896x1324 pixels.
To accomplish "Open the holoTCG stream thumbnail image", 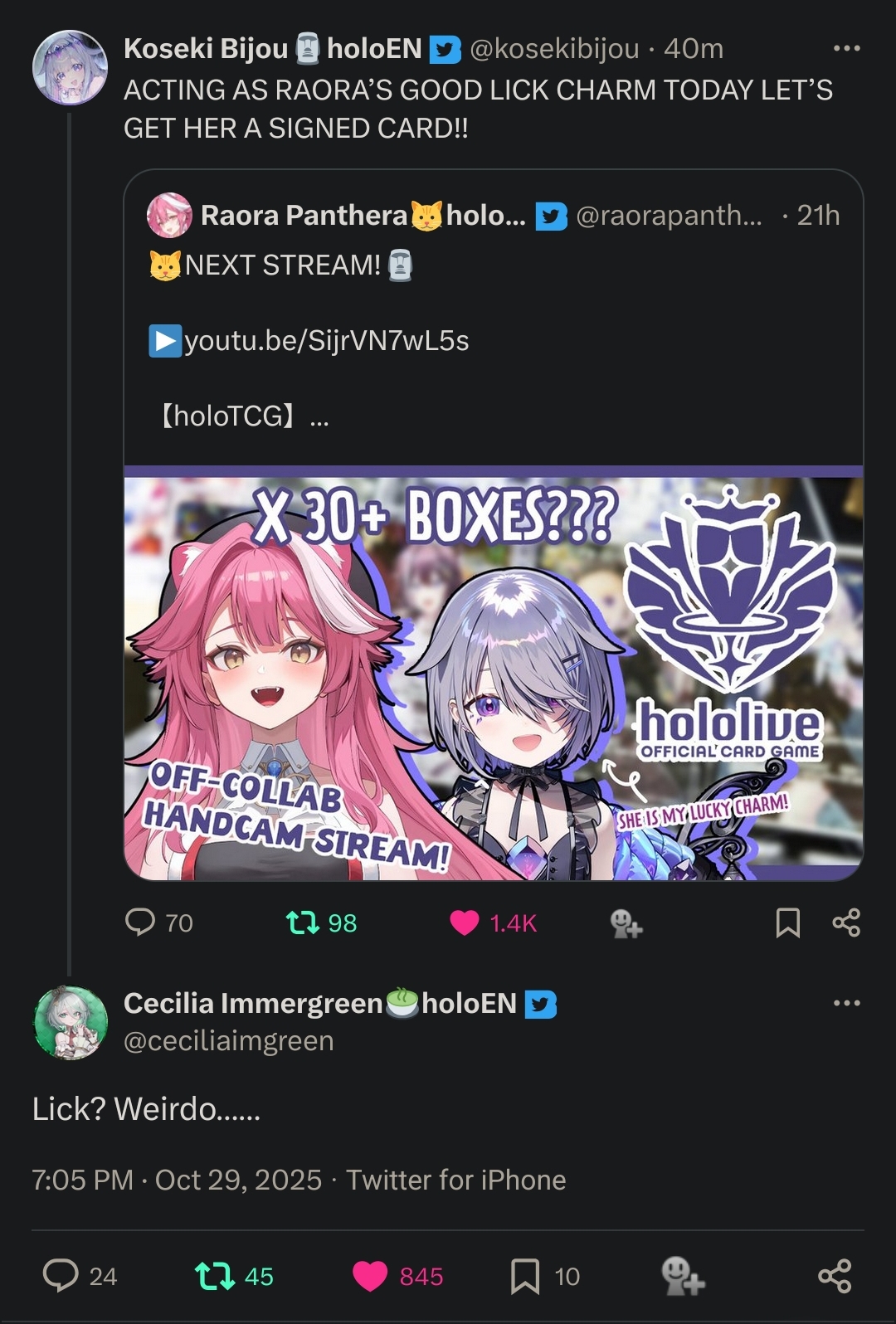I will pos(494,673).
